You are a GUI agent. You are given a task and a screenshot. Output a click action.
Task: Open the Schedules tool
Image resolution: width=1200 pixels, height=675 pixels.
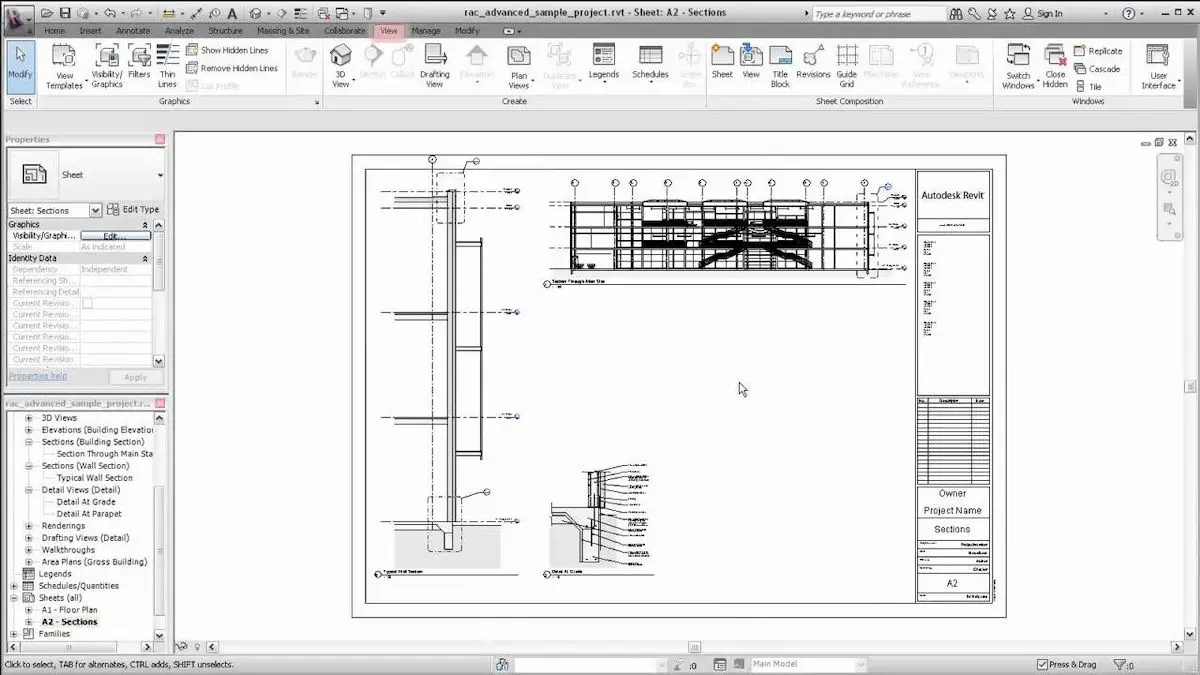[649, 63]
